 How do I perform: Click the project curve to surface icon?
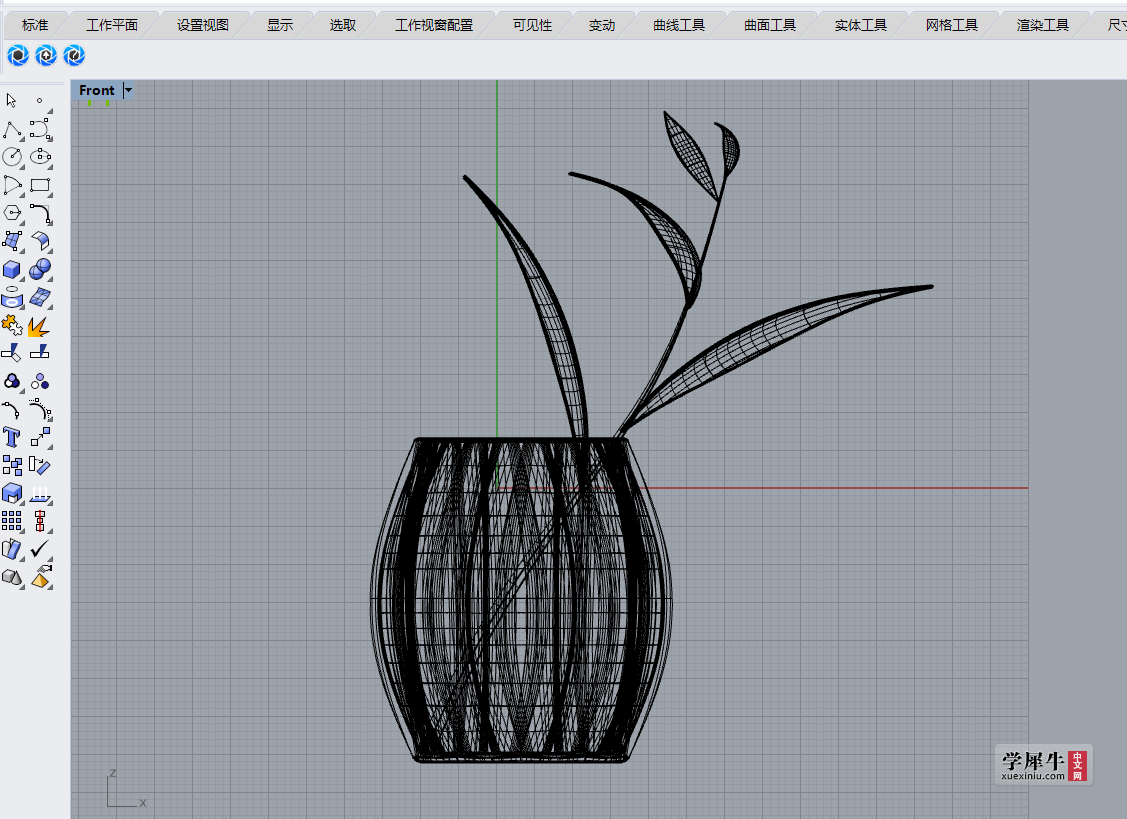[12, 297]
